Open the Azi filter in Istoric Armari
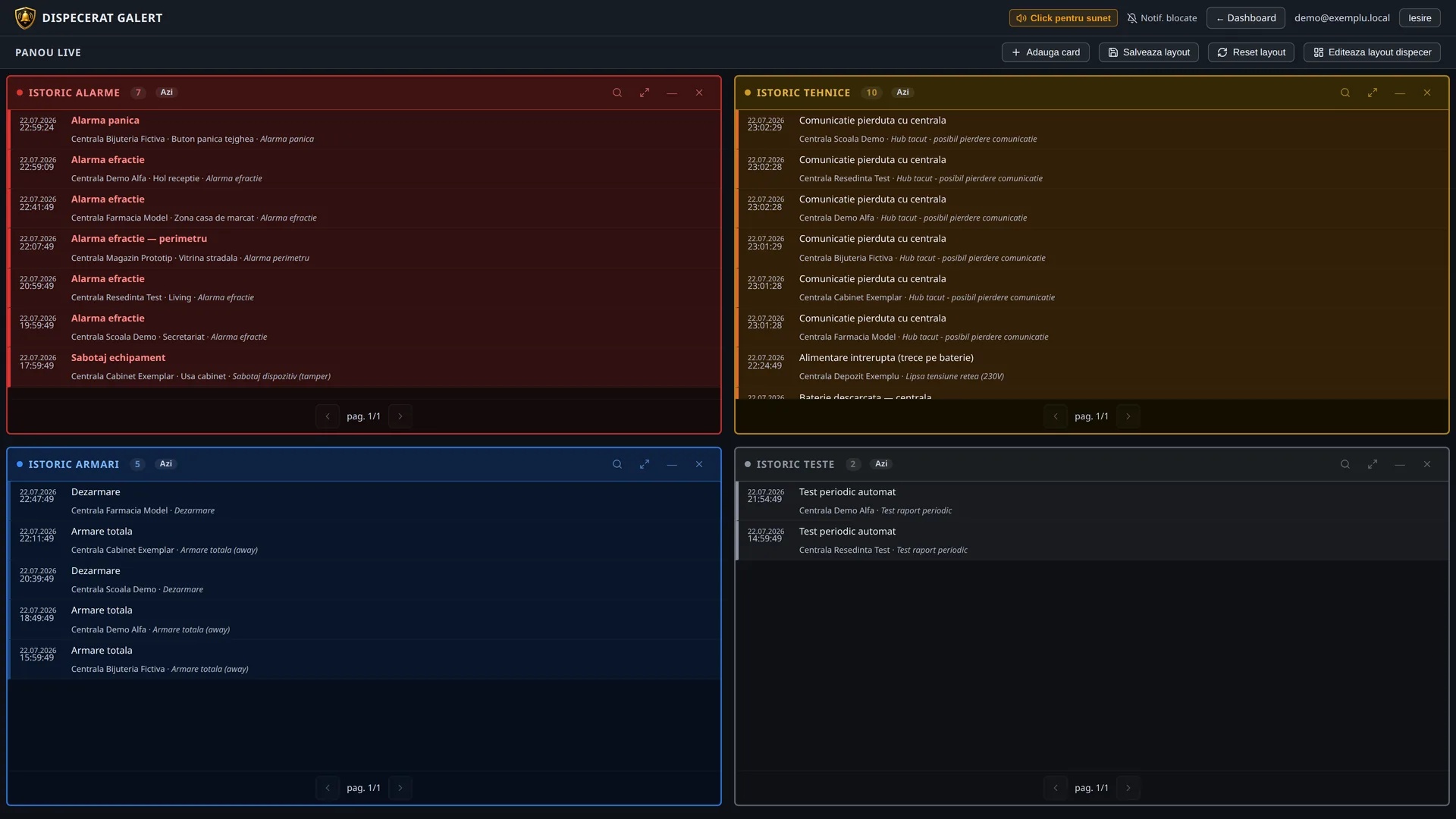1456x819 pixels. click(166, 464)
